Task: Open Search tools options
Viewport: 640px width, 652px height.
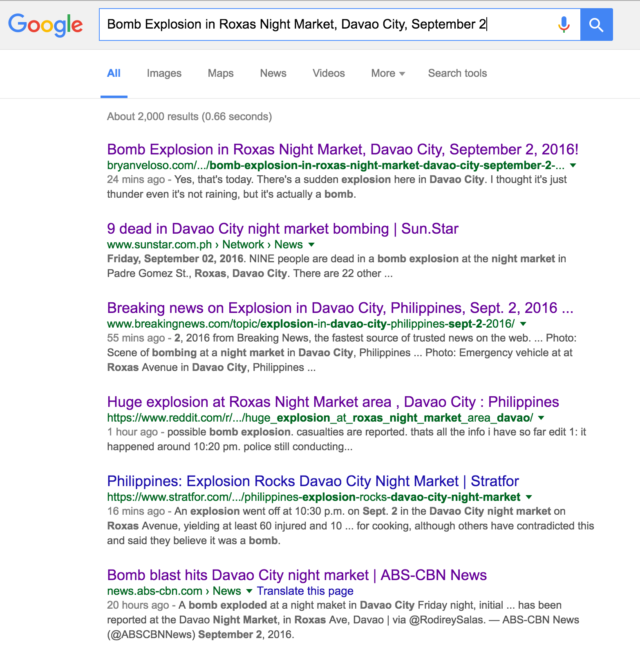Action: click(x=457, y=73)
